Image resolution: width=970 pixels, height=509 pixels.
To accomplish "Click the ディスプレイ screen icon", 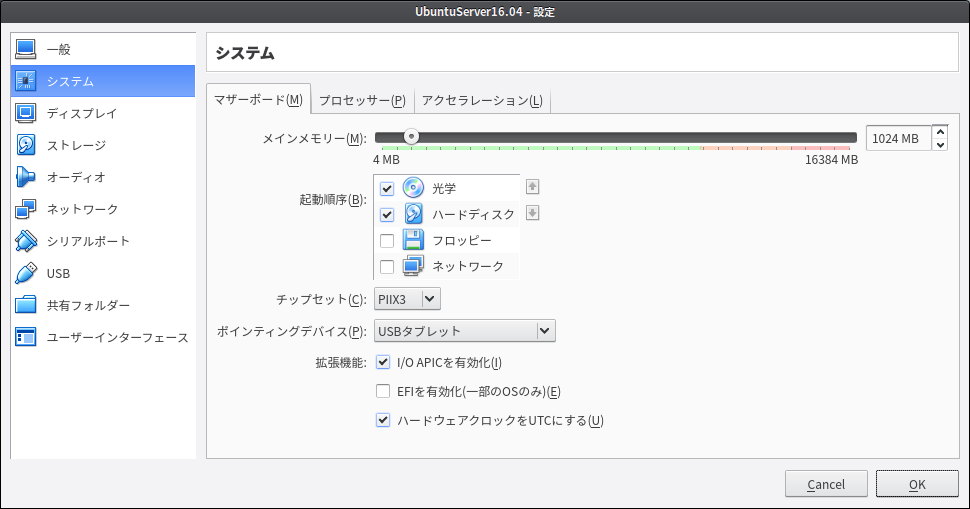I will (x=25, y=113).
